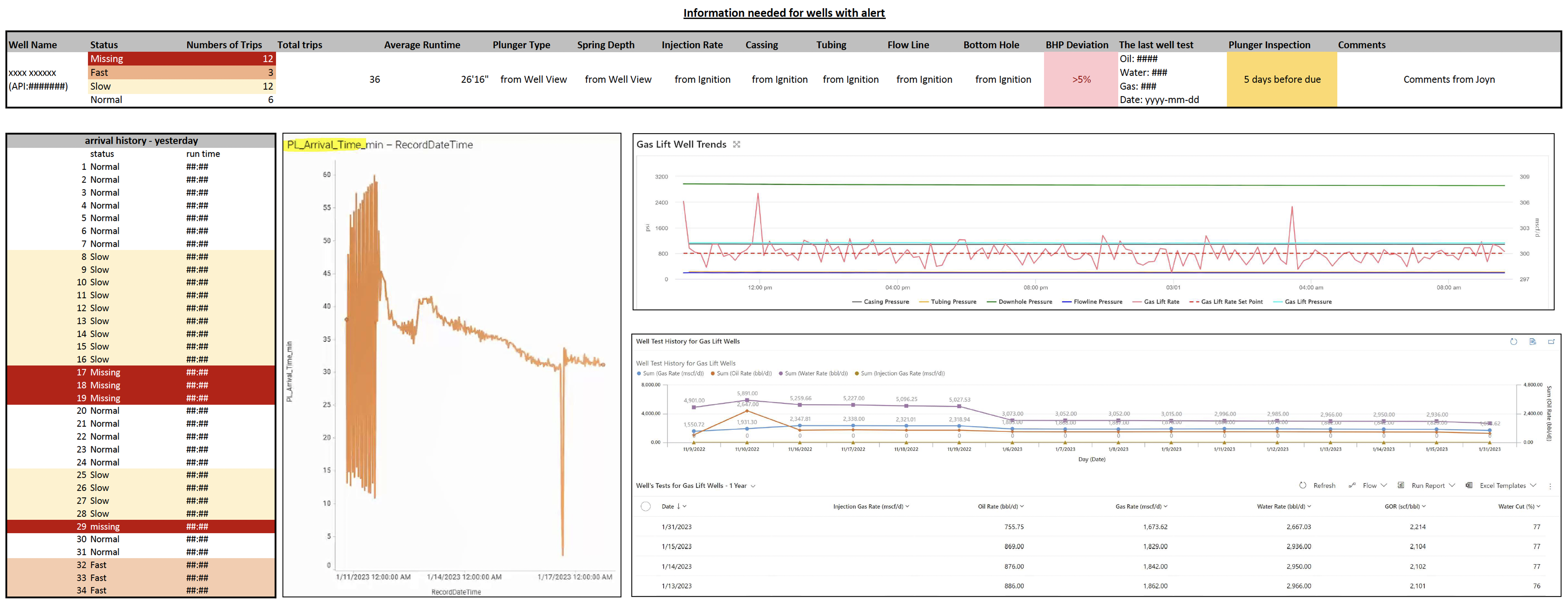Open the Water Cut (%) column dropdown
Image resolution: width=1568 pixels, height=606 pixels.
[x=1538, y=506]
